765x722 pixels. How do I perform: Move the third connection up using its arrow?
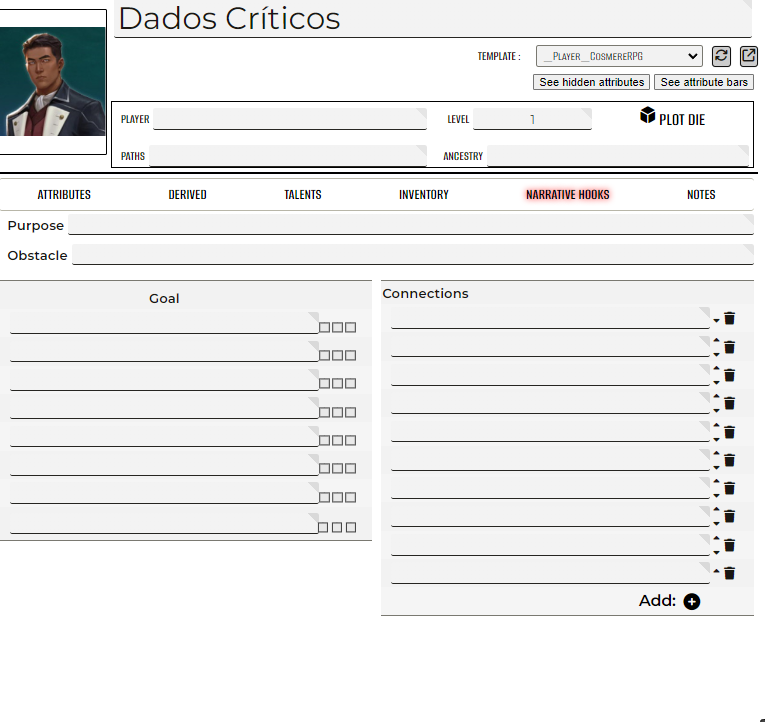click(x=716, y=368)
